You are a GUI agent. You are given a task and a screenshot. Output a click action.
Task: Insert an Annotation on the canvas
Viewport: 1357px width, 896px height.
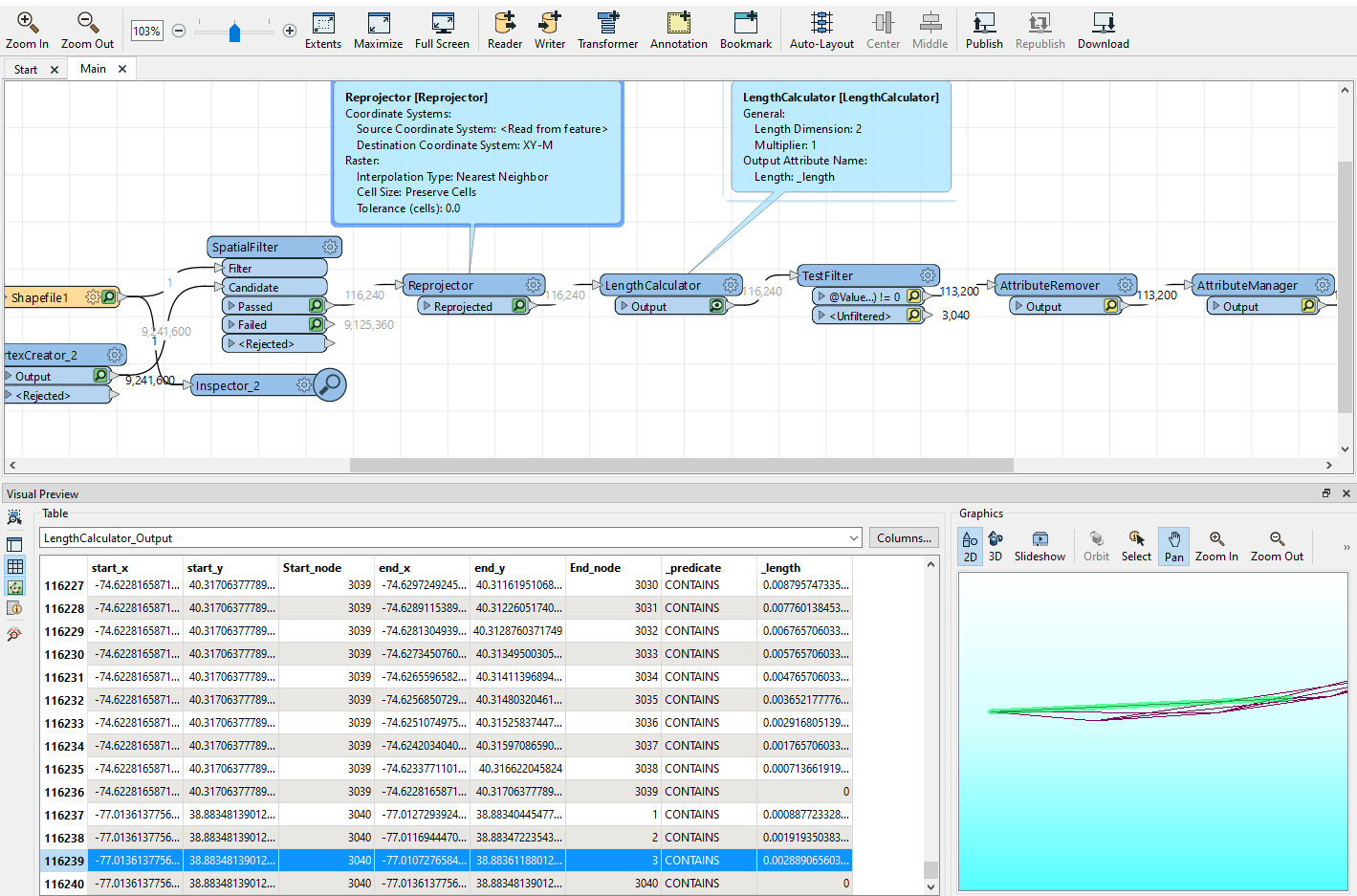coord(679,31)
